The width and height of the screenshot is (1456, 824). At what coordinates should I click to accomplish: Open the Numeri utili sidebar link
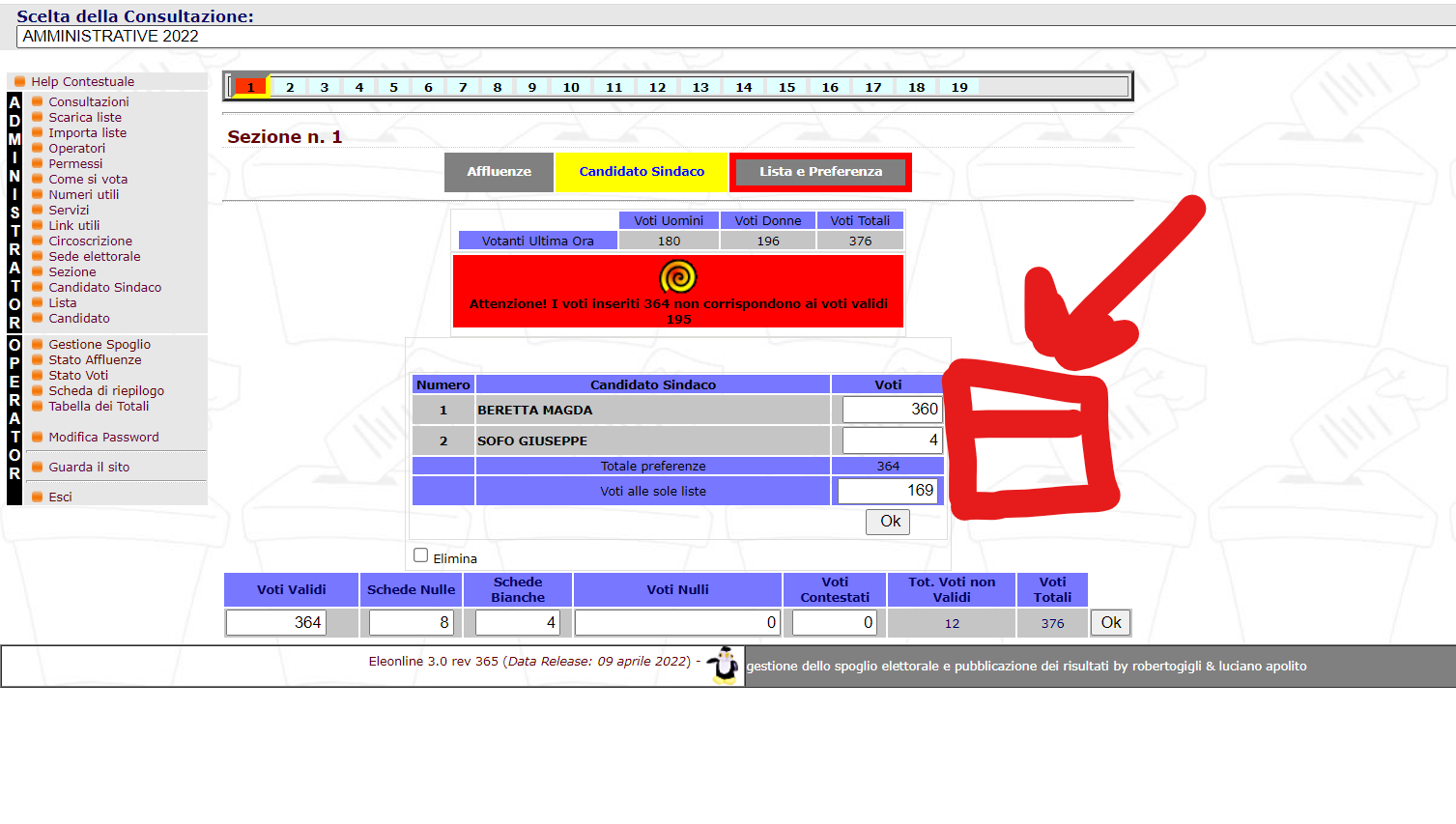pyautogui.click(x=86, y=194)
